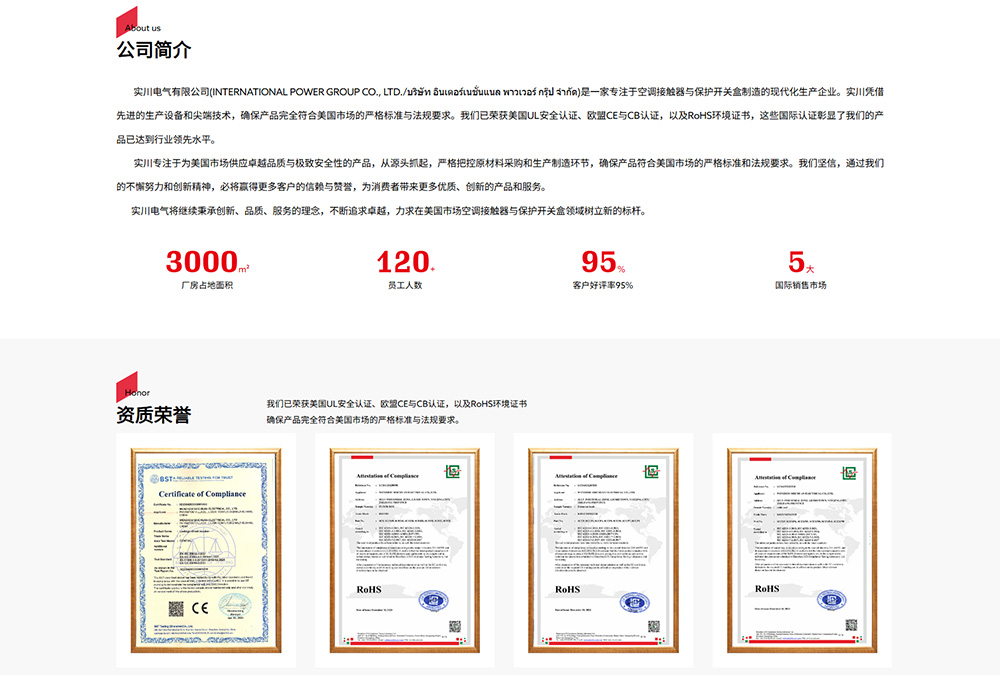This screenshot has width=1000, height=675.
Task: Open the first RoHS certificate thumbnail
Action: 405,548
